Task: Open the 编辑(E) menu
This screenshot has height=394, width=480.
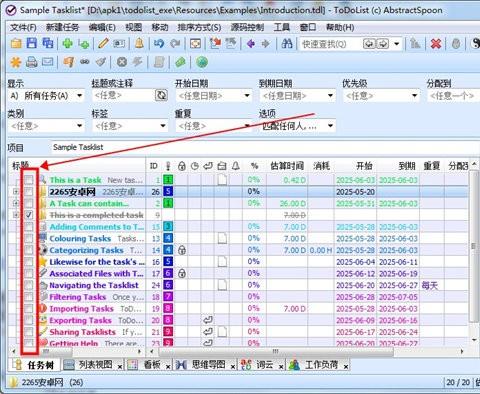Action: pos(102,27)
